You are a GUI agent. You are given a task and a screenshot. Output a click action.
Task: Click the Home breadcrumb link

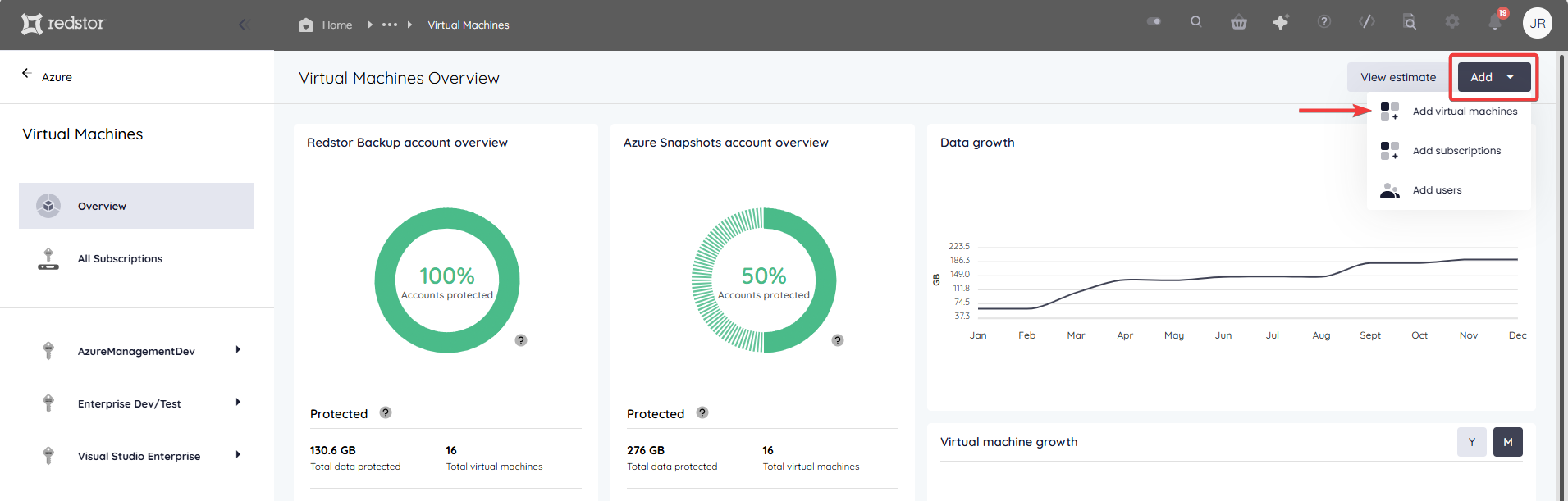(x=337, y=25)
